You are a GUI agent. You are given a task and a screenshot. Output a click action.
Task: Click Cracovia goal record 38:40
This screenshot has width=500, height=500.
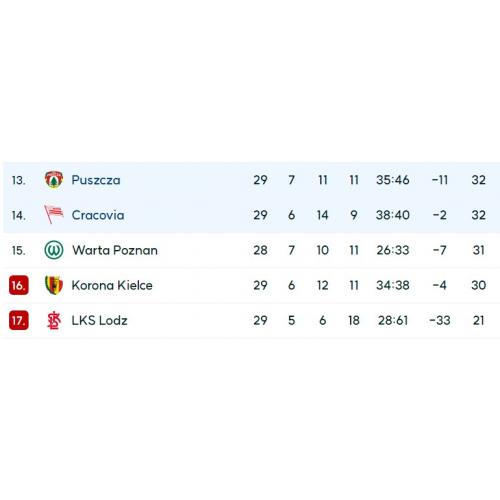tap(393, 215)
